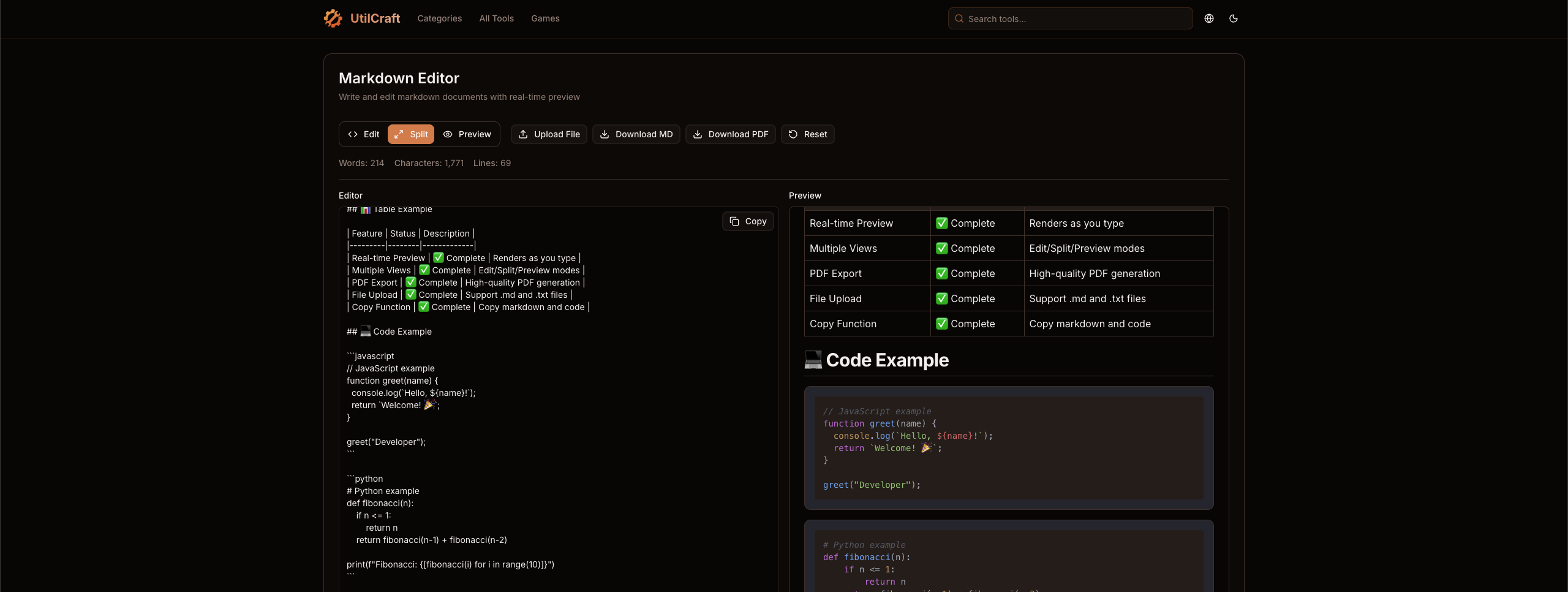Click the UtilCraft brand name link
The width and height of the screenshot is (1568, 592).
375,18
